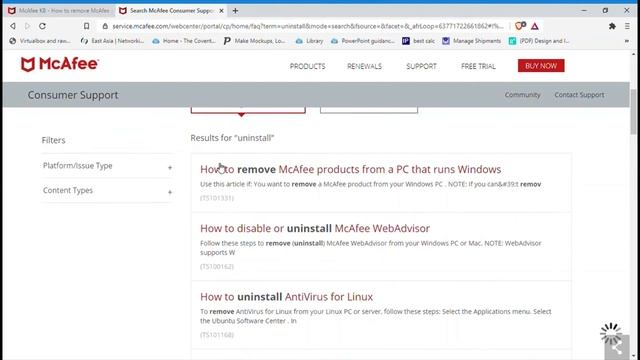Click article ID TS100162

coord(217,267)
